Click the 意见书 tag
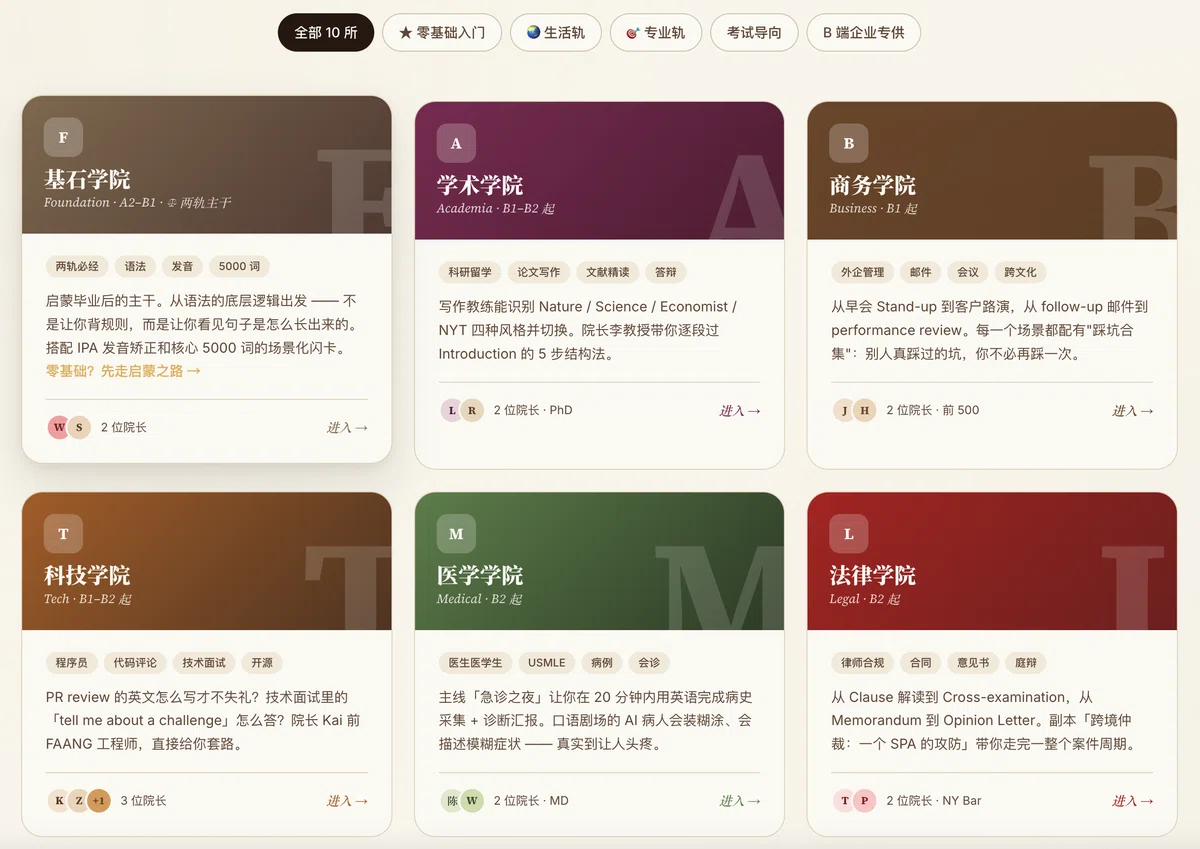The image size is (1200, 849). click(x=973, y=662)
